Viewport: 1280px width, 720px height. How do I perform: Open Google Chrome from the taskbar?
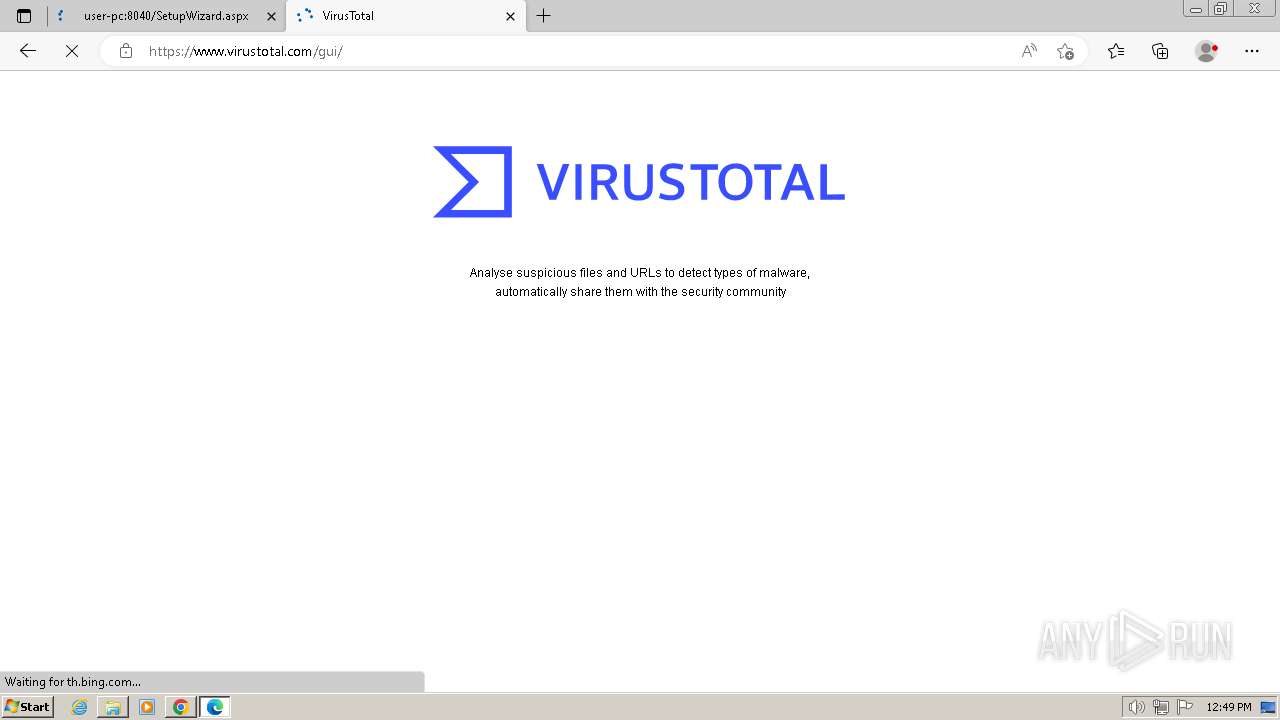pos(181,707)
